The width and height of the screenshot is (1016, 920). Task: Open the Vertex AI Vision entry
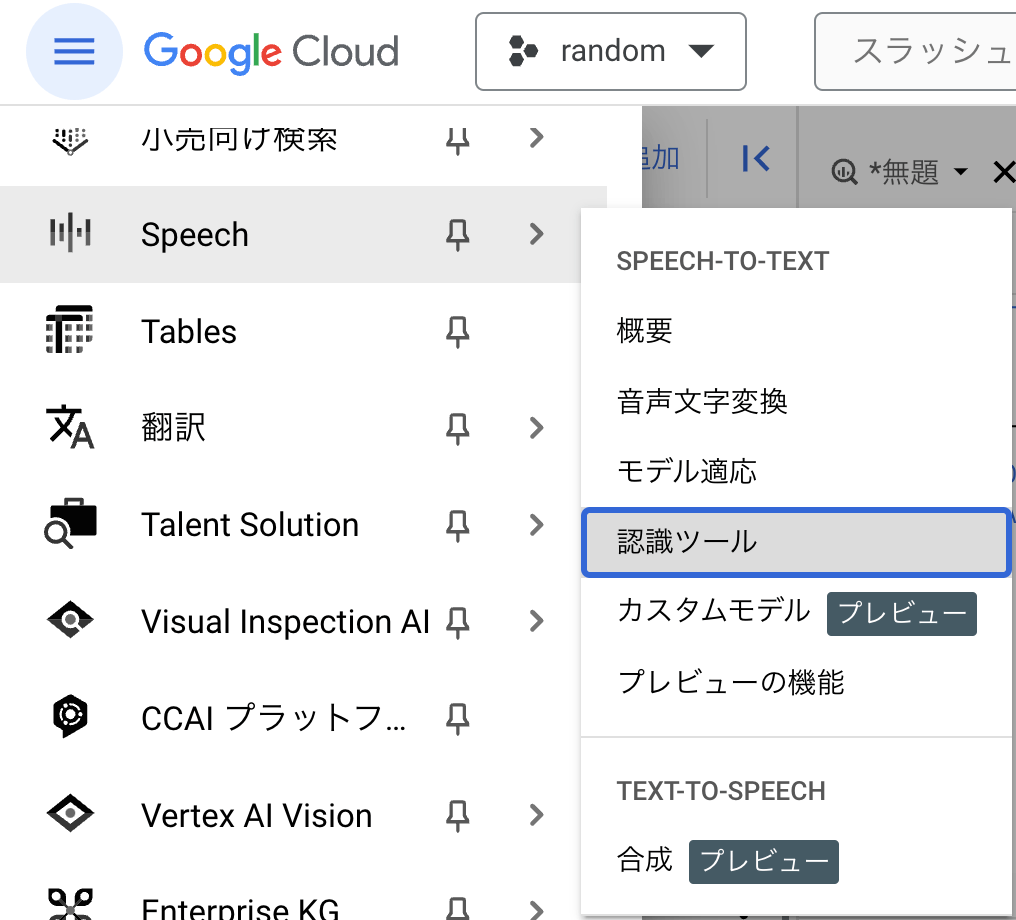click(257, 815)
